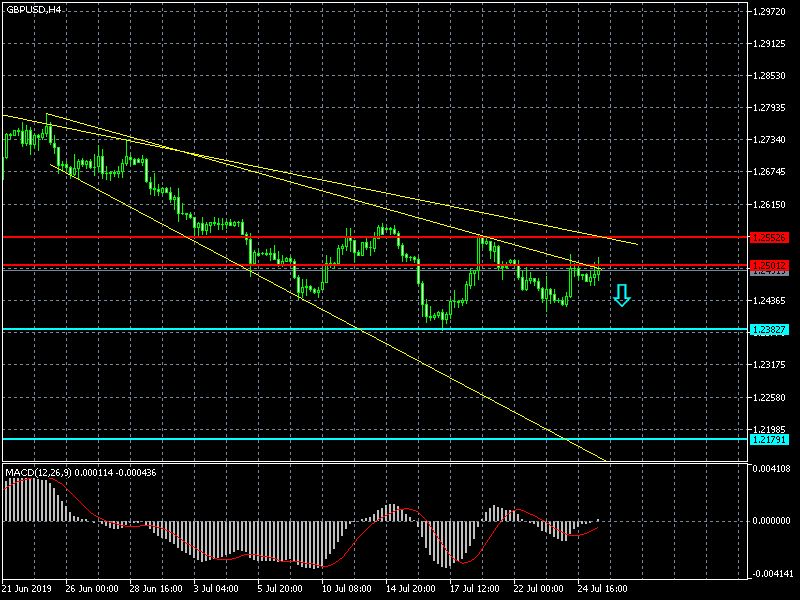The height and width of the screenshot is (600, 800).
Task: Click the 26 Jun 00:00 time label
Action: pyautogui.click(x=92, y=588)
